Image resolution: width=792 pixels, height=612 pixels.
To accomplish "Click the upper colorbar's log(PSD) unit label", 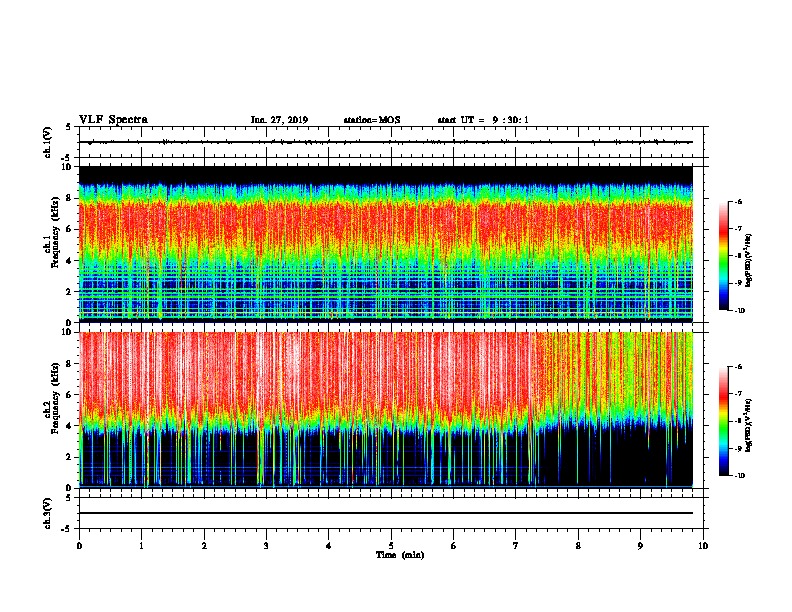I will point(748,260).
